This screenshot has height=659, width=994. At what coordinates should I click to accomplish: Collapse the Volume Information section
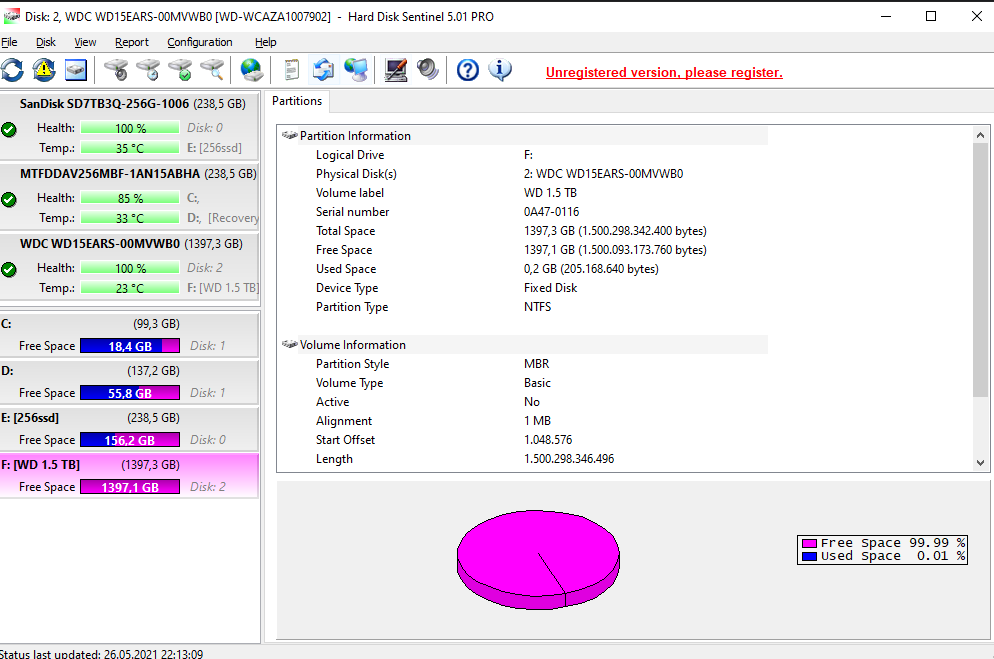(x=290, y=345)
